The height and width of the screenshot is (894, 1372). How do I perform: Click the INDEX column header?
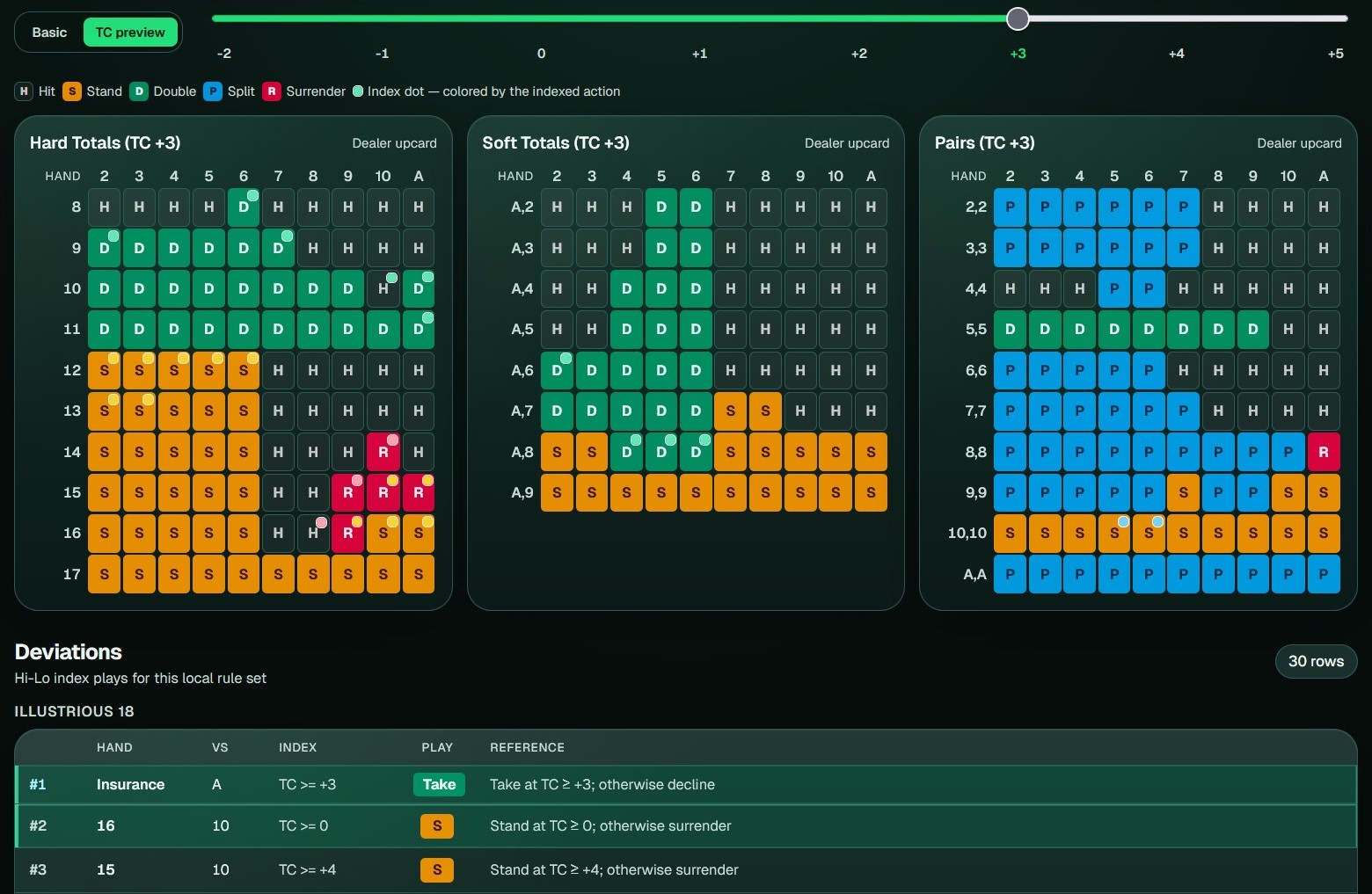297,747
